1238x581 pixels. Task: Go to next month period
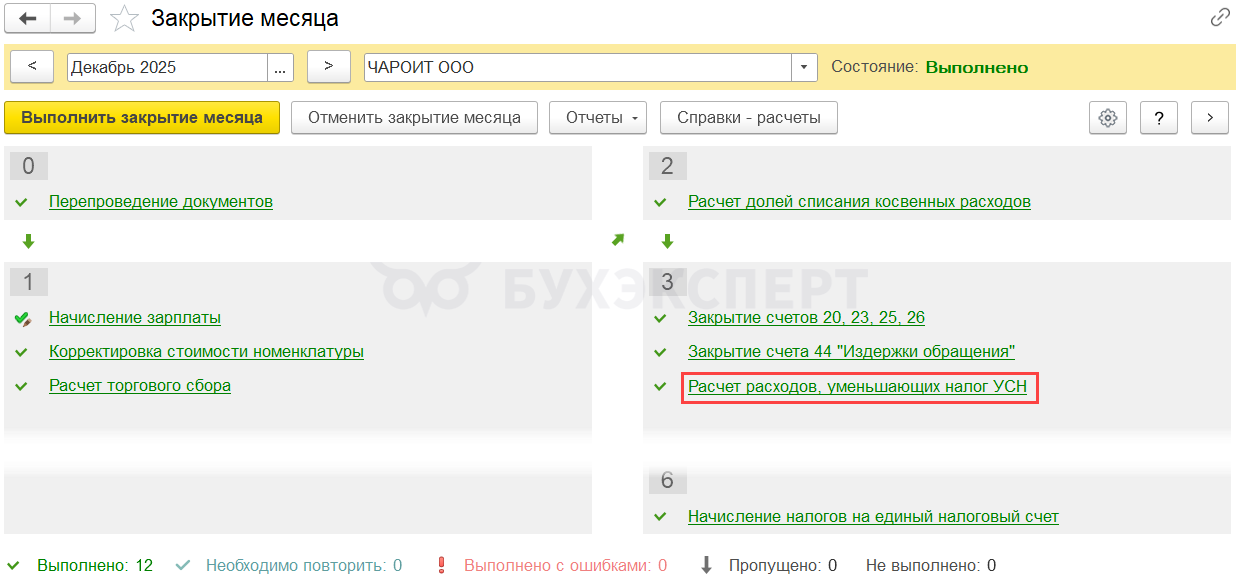click(x=328, y=67)
